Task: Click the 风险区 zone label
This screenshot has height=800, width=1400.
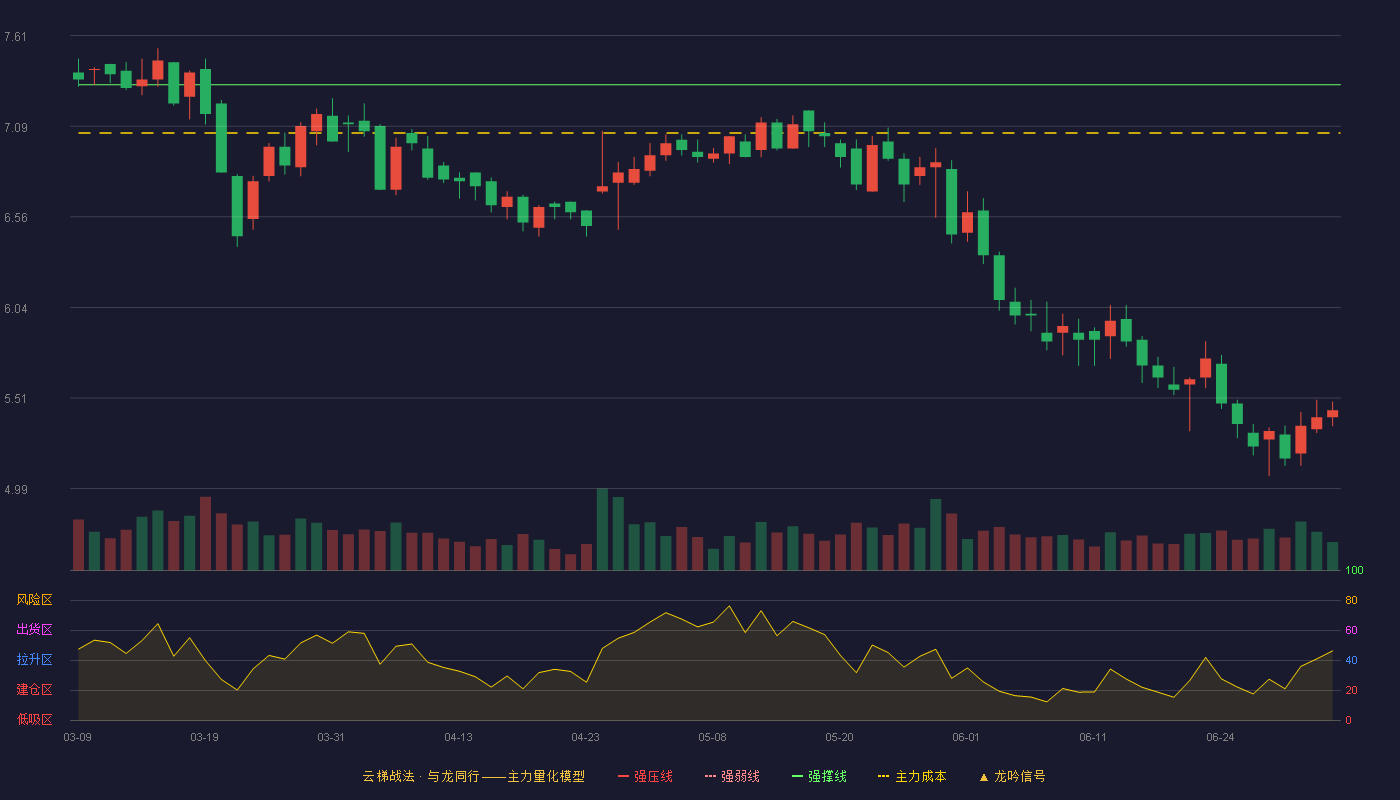Action: 34,600
